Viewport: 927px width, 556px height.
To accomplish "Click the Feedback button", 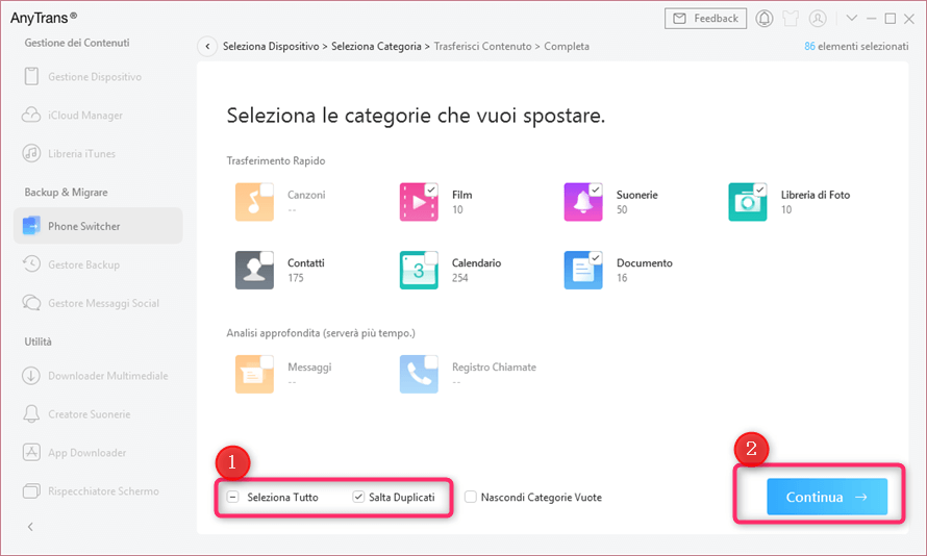I will 706,18.
